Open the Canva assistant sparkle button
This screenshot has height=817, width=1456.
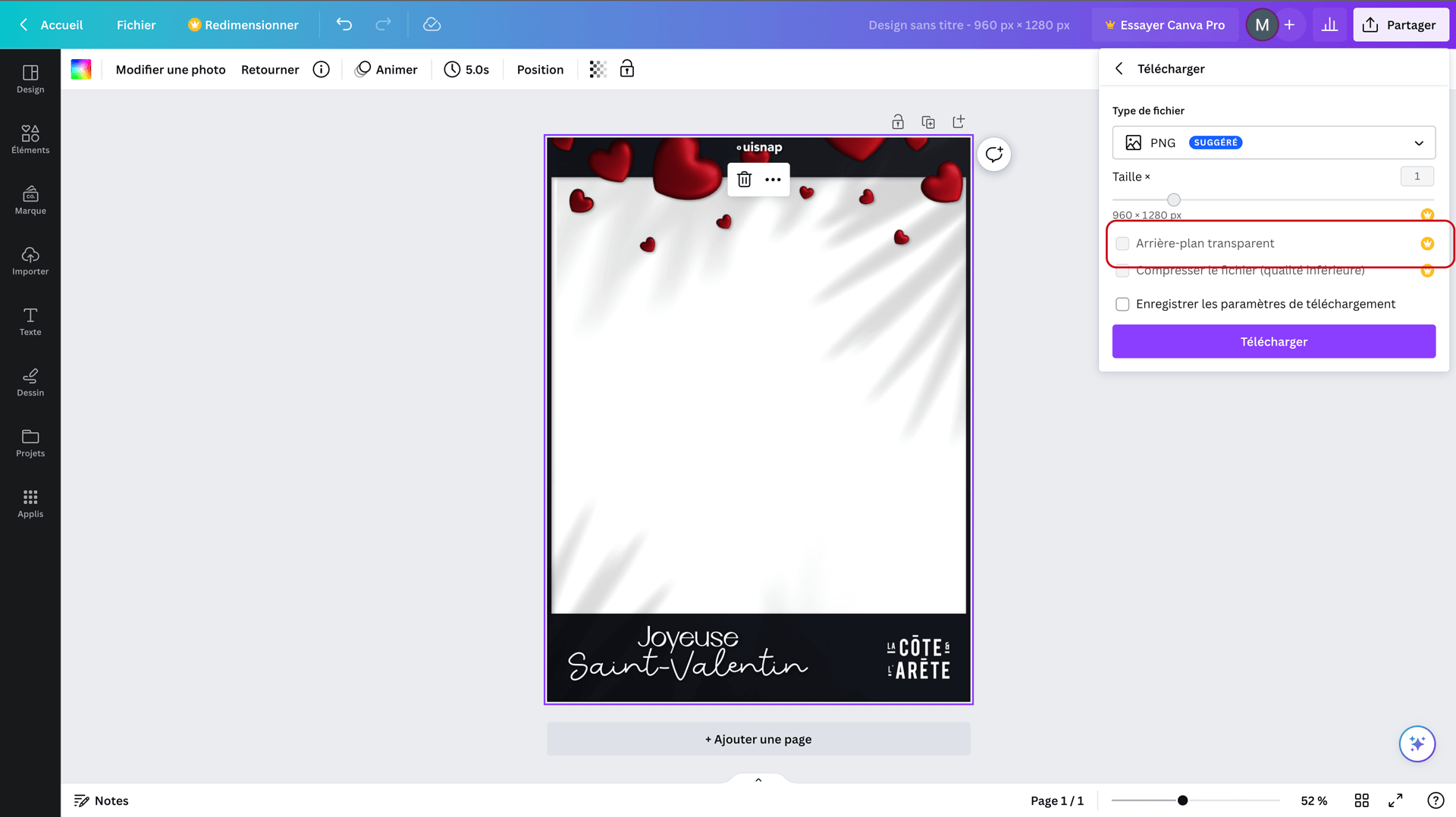1417,743
